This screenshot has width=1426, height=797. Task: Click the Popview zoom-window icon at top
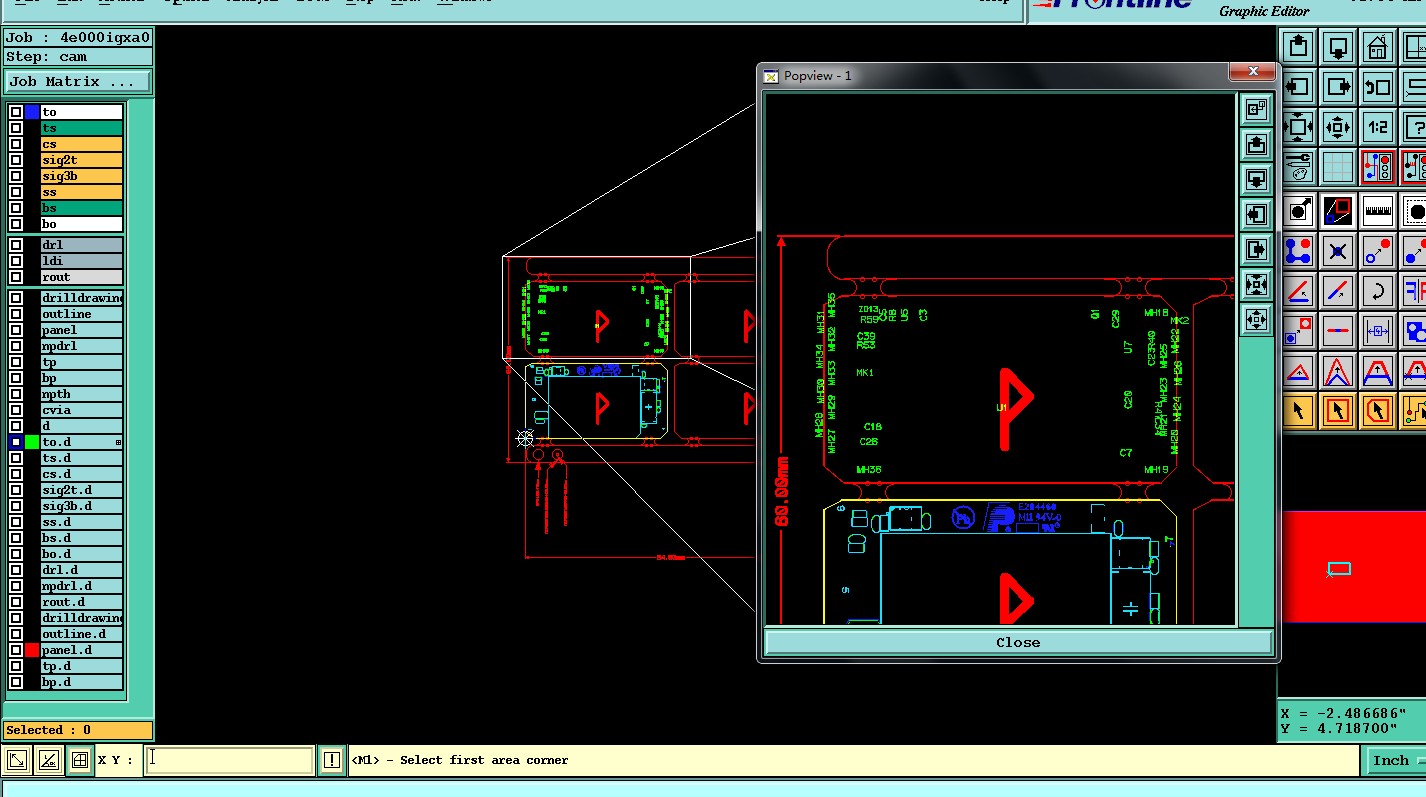[1257, 109]
